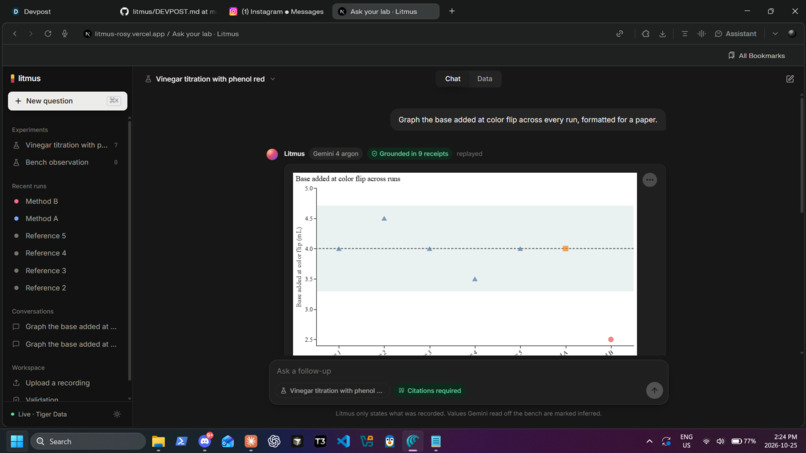Open the chart options ellipsis menu
Screen dimensions: 806x453
650,180
